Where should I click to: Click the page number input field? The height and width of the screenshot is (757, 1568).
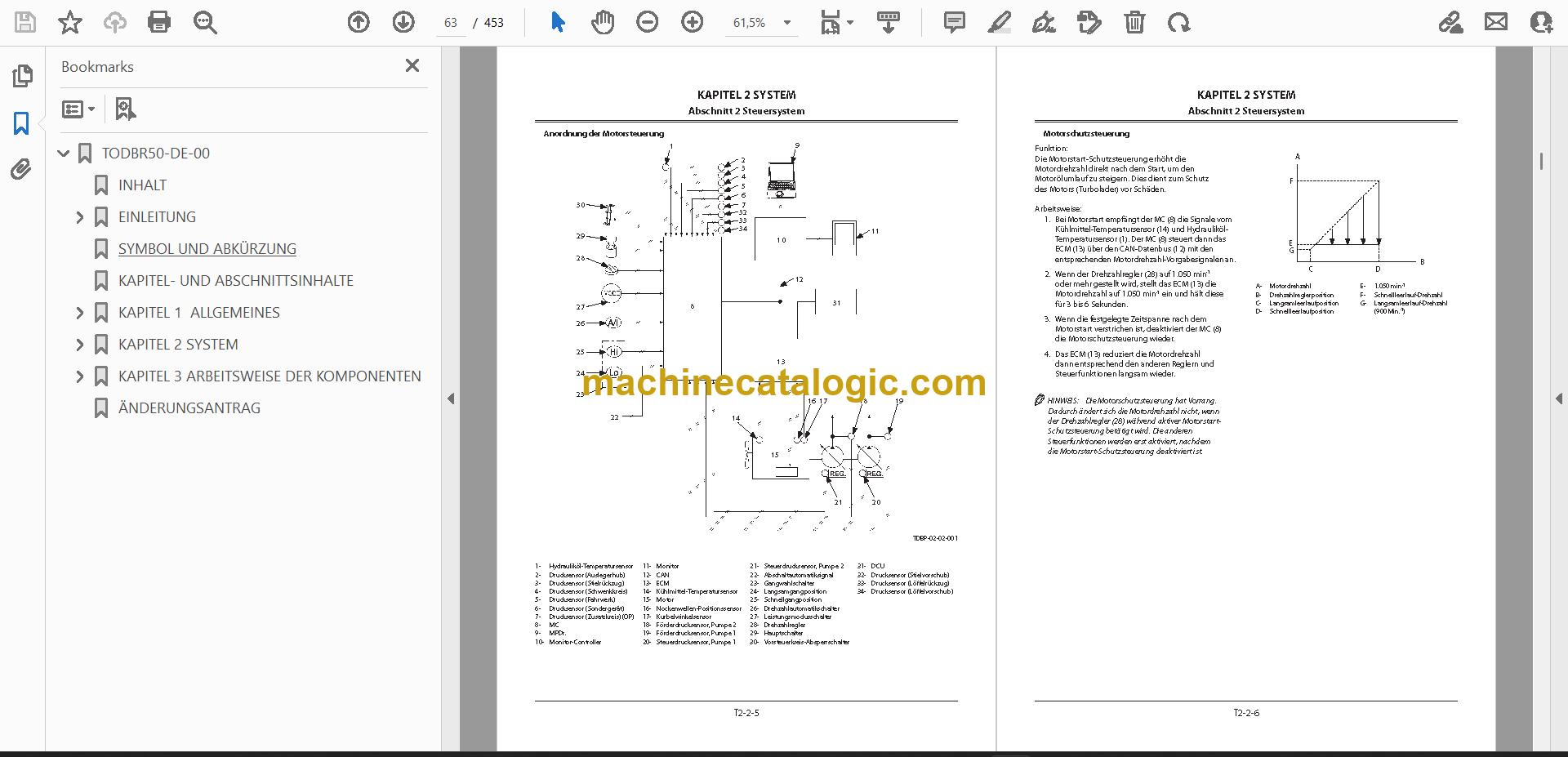451,23
